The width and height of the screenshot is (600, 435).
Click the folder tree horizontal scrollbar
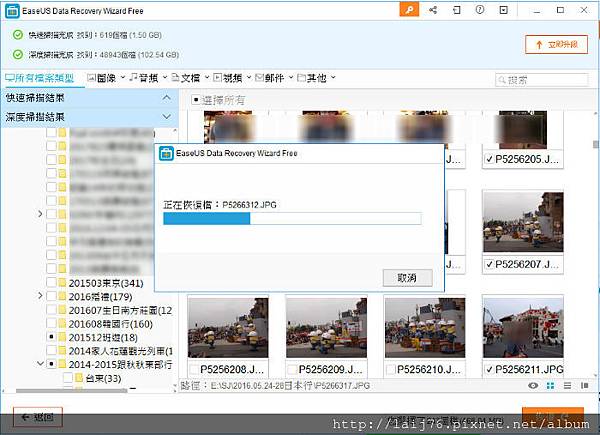click(x=71, y=391)
